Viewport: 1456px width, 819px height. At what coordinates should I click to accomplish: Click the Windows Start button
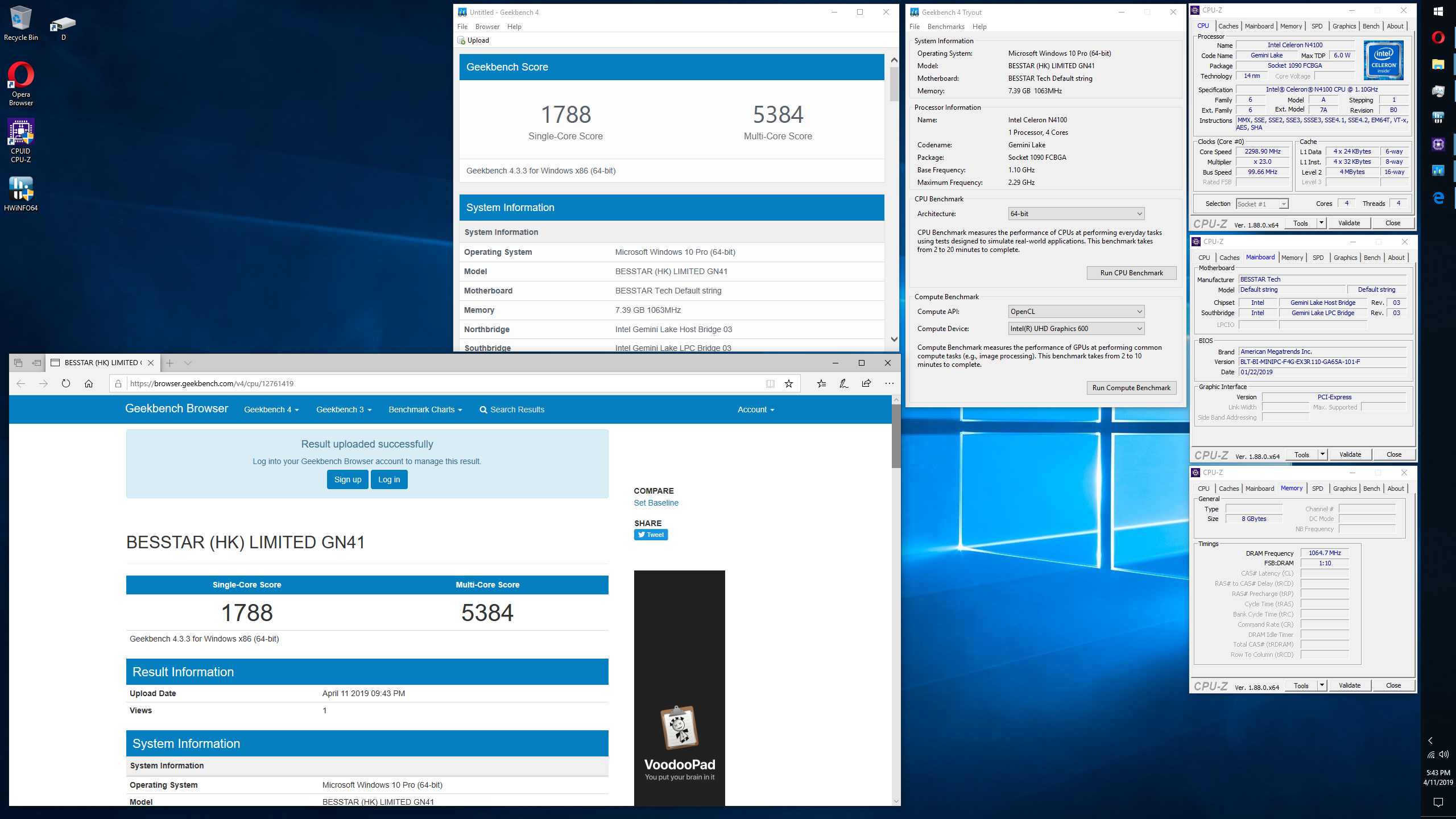click(x=1438, y=11)
